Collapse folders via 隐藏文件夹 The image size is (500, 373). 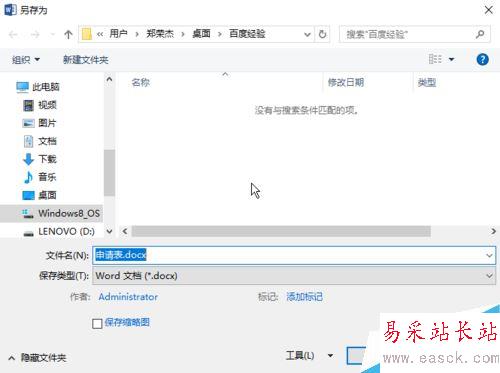coord(37,358)
